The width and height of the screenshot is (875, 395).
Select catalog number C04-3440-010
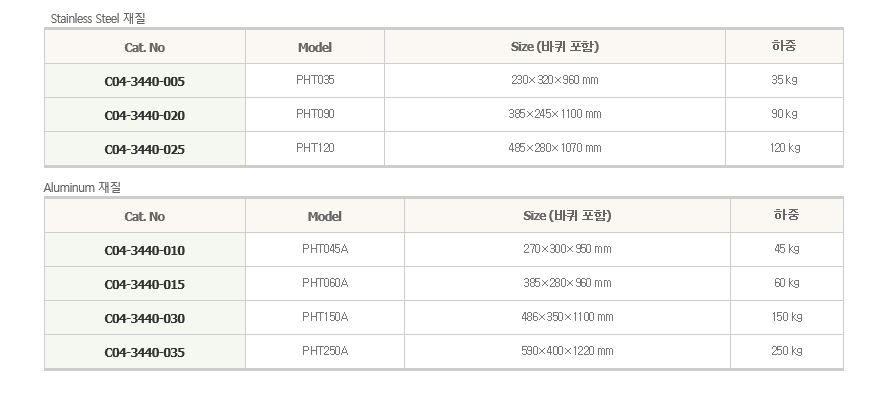[145, 251]
